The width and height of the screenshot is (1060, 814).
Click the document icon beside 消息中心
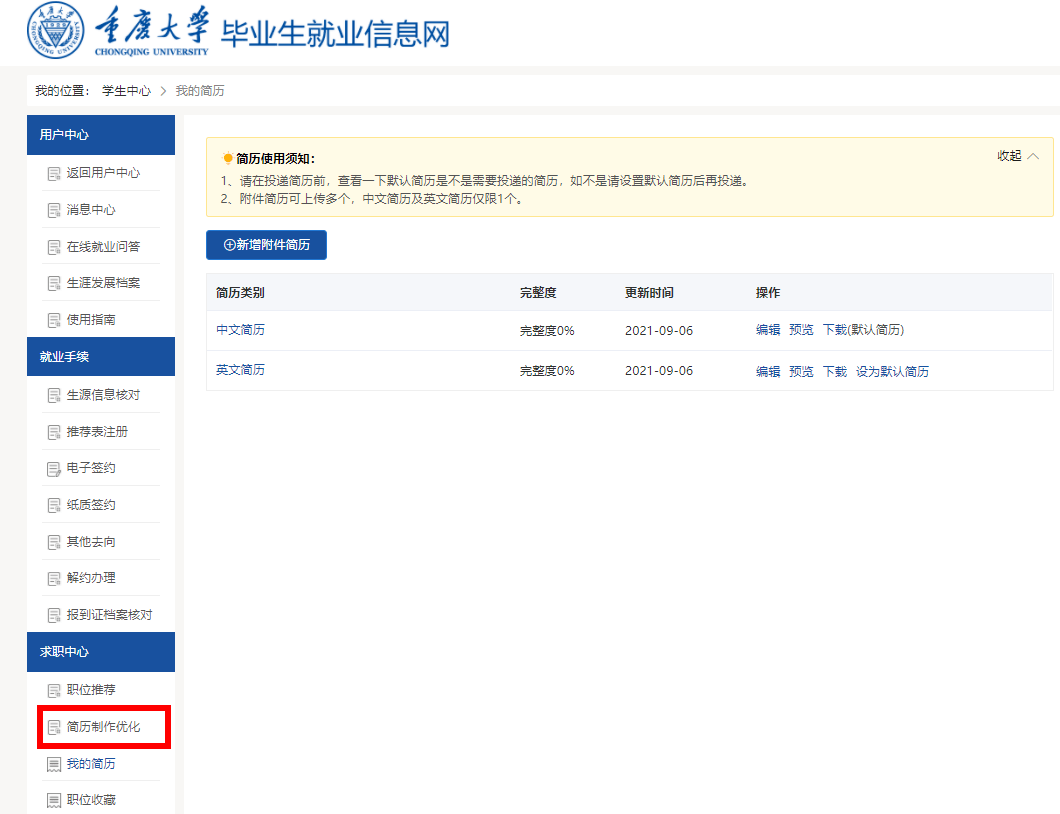54,210
